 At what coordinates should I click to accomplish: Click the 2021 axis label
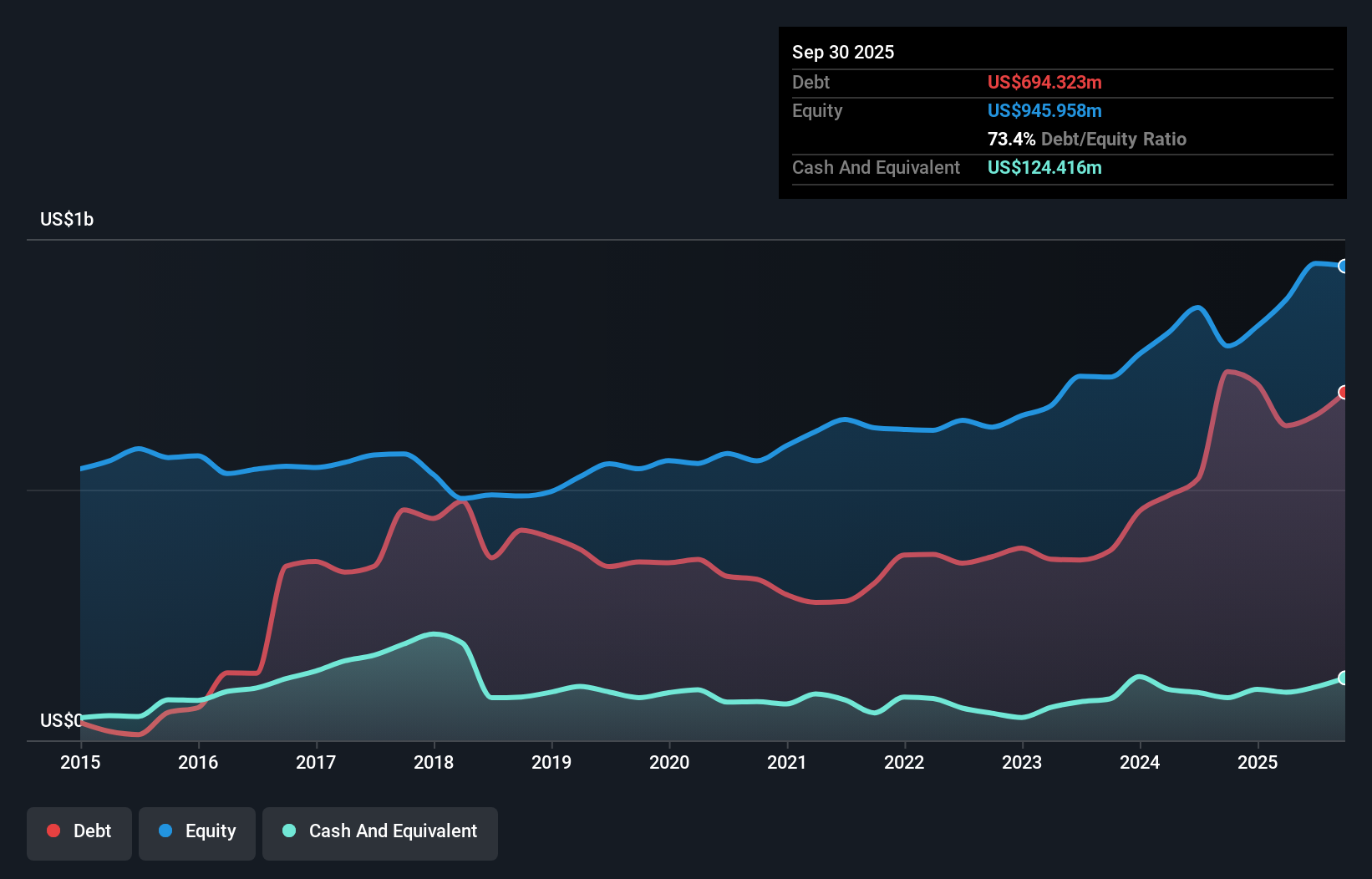[787, 762]
